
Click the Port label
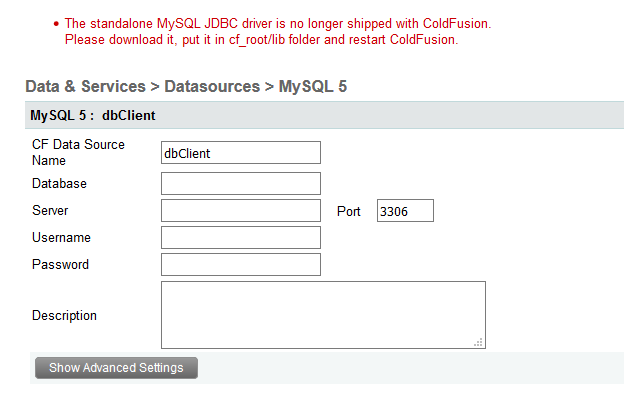[x=349, y=211]
